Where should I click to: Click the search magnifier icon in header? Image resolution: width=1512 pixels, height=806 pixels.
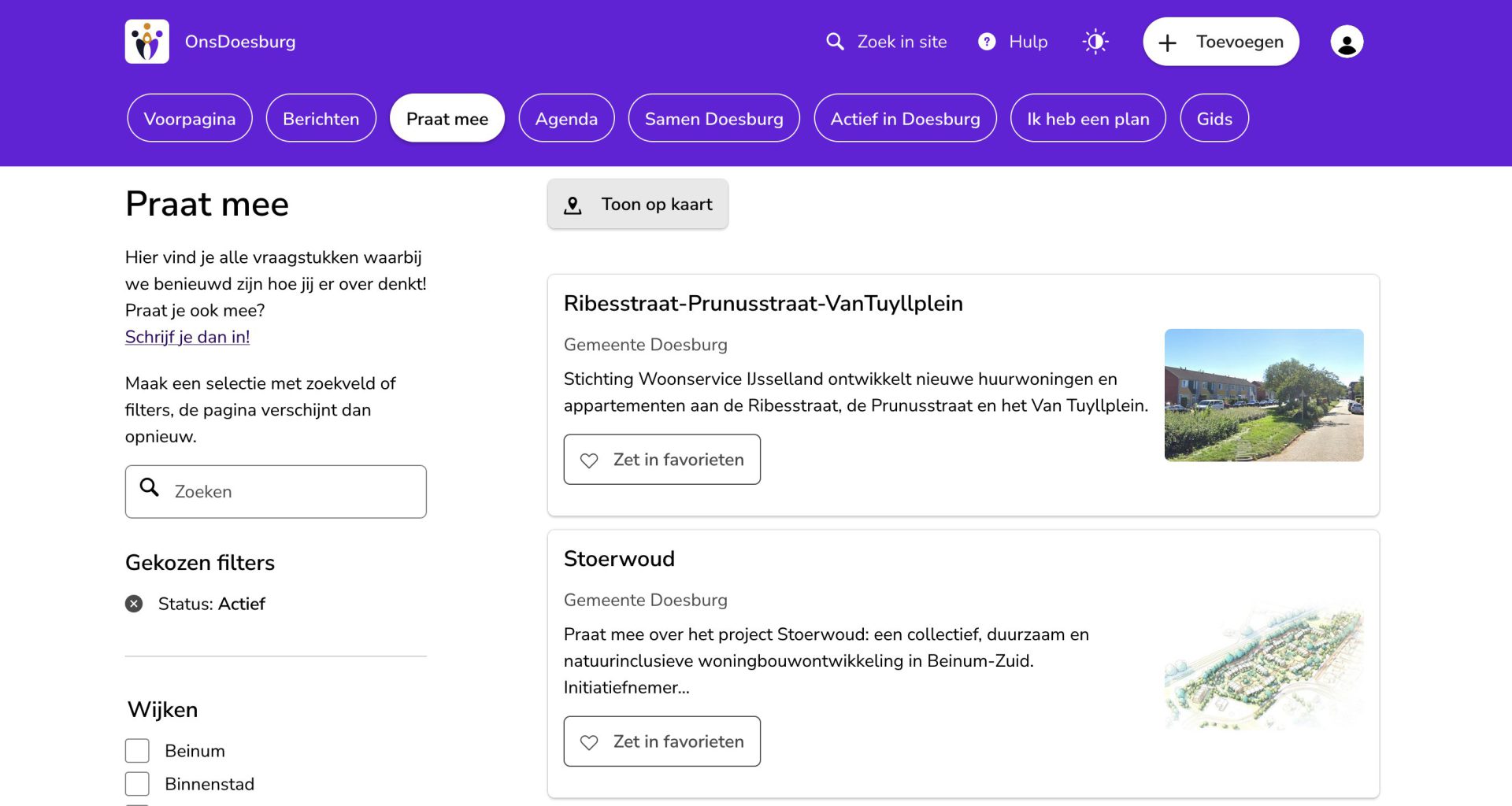tap(835, 42)
